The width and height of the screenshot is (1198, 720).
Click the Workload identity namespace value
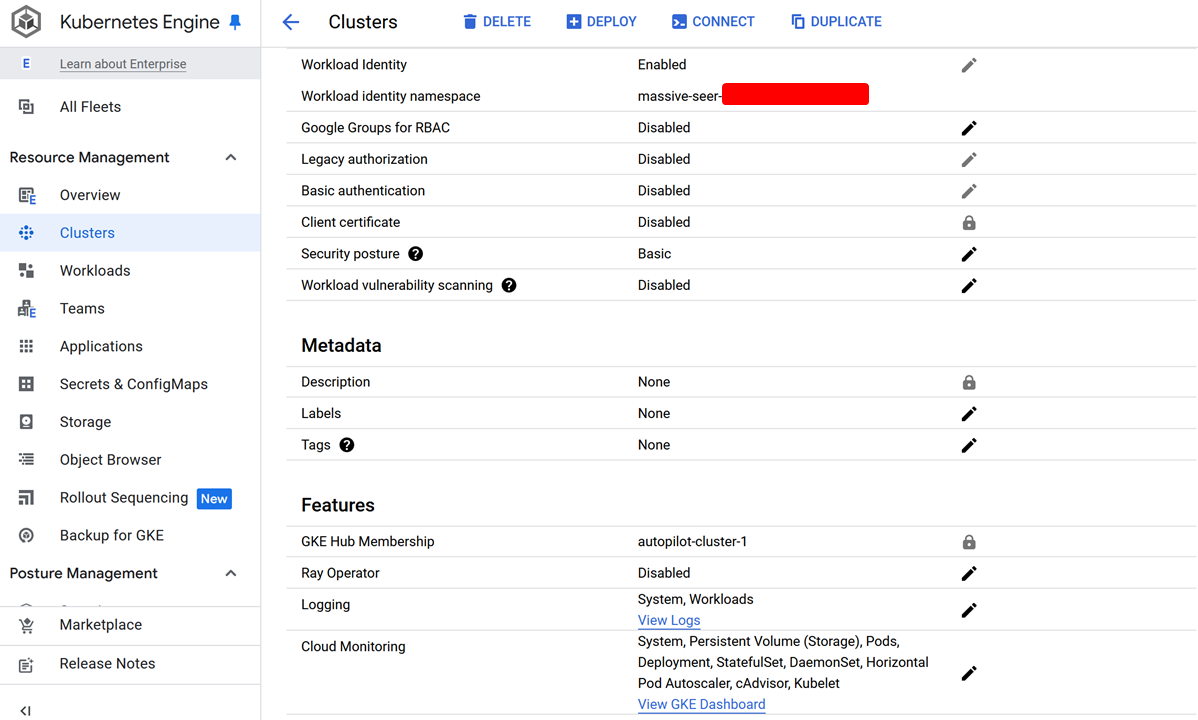pos(753,96)
